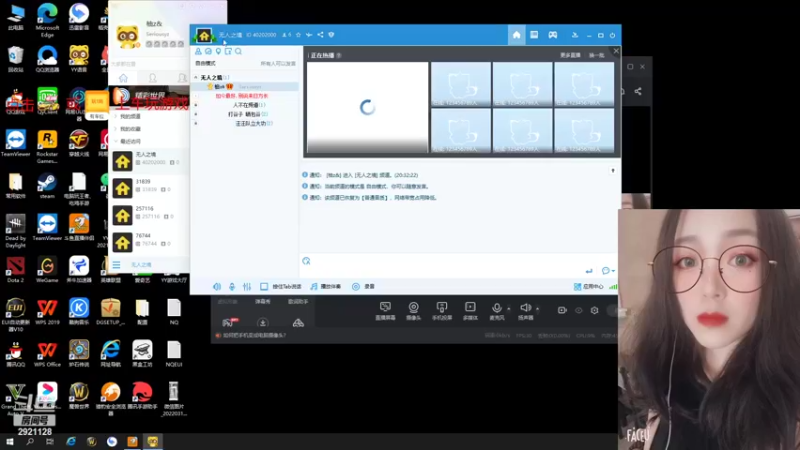Click the record video camera icon in streaming toolbar
This screenshot has height=450, width=800.
[562, 310]
